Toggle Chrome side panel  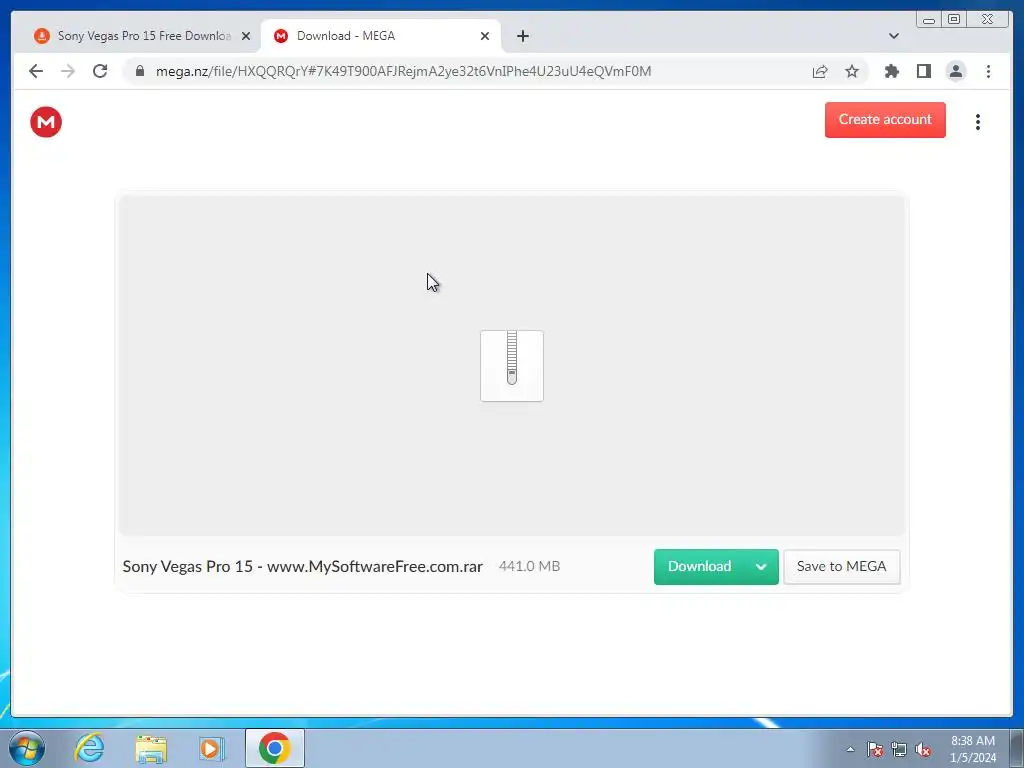click(923, 71)
